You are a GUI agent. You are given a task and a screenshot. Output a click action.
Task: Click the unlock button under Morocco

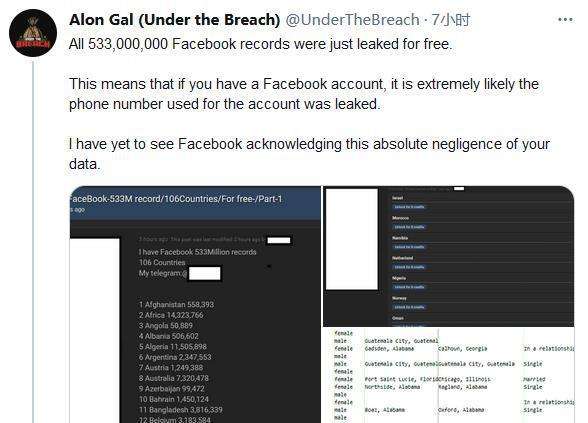coord(409,227)
